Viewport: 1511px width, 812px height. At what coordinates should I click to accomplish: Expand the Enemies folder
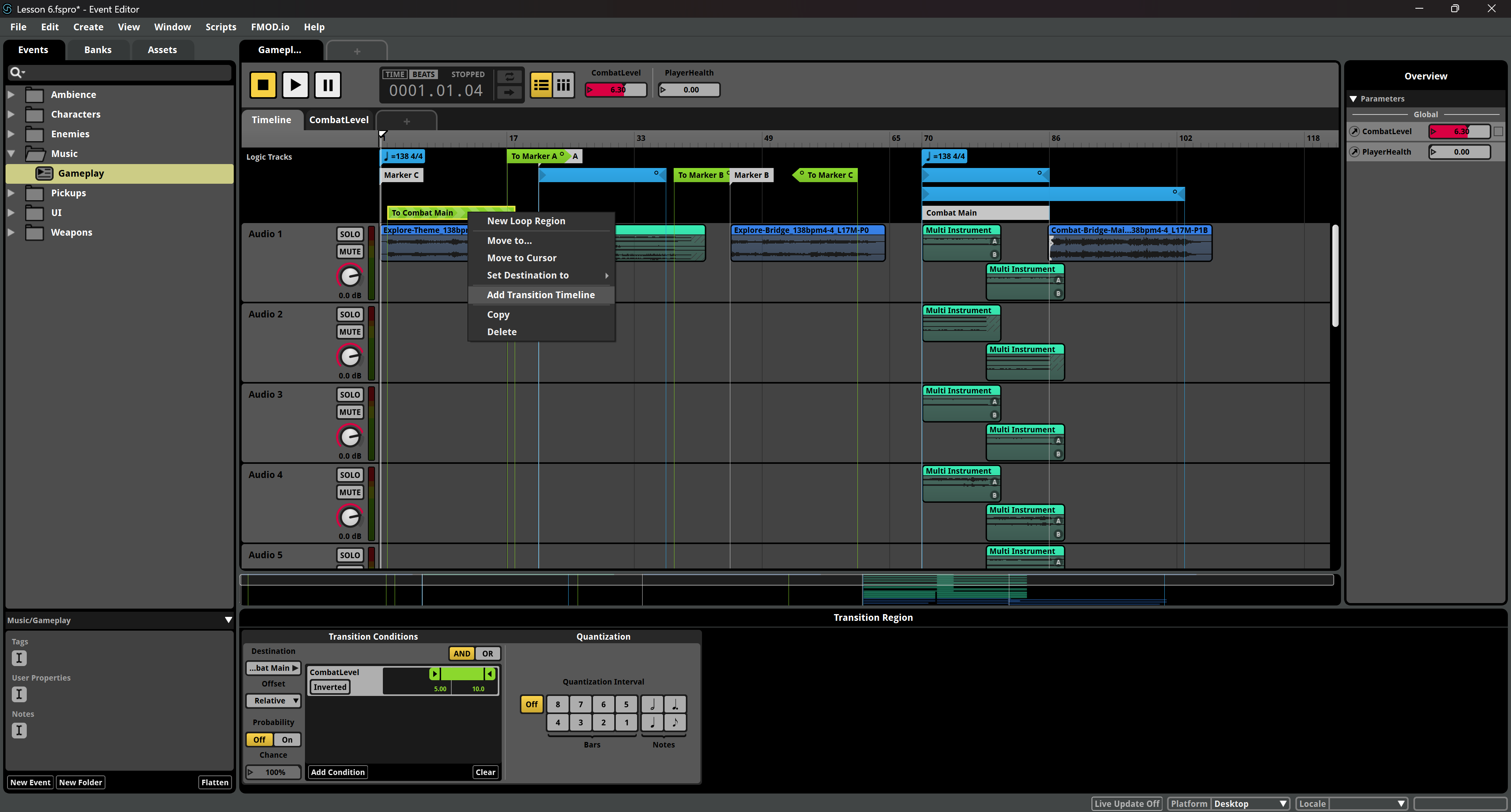point(11,134)
